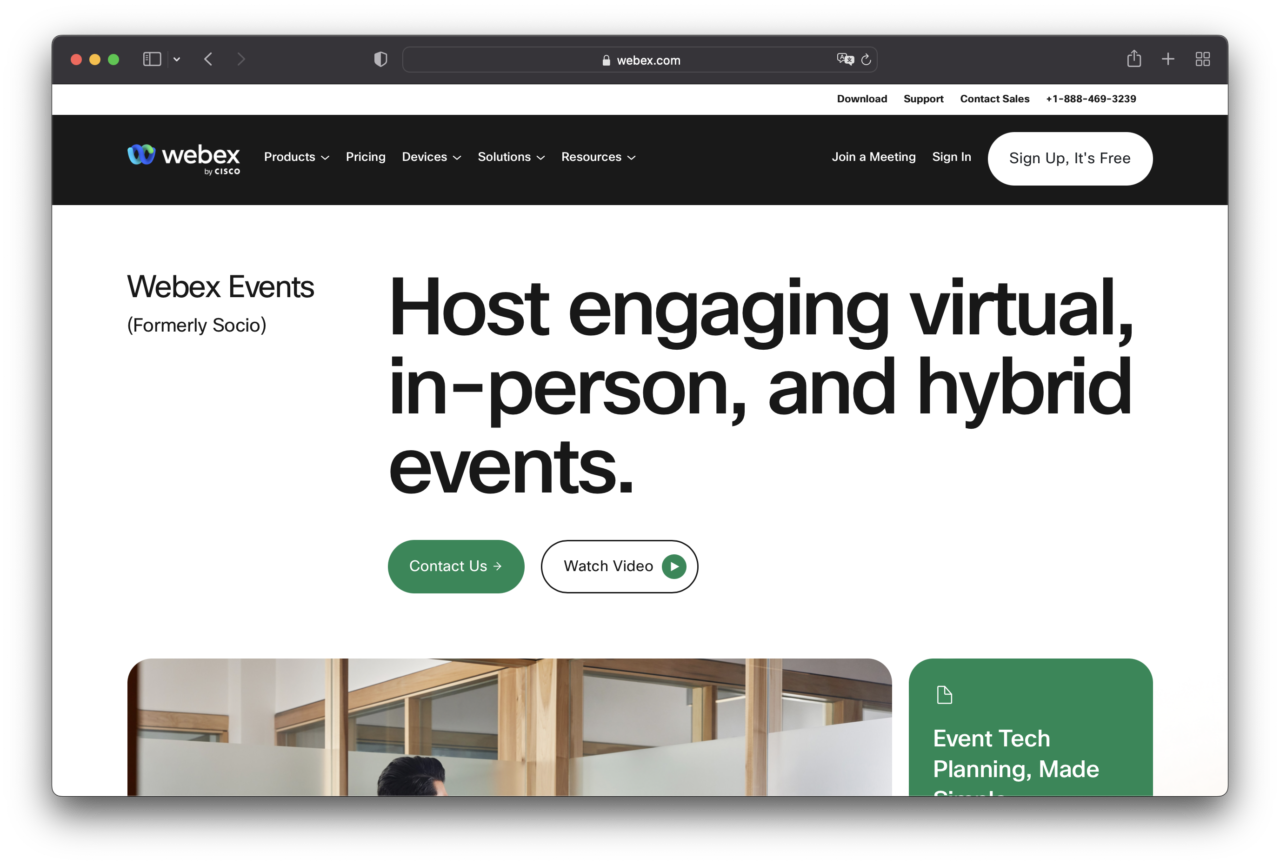Click the document icon on green card
Screen dimensions: 1280x865
coord(944,695)
